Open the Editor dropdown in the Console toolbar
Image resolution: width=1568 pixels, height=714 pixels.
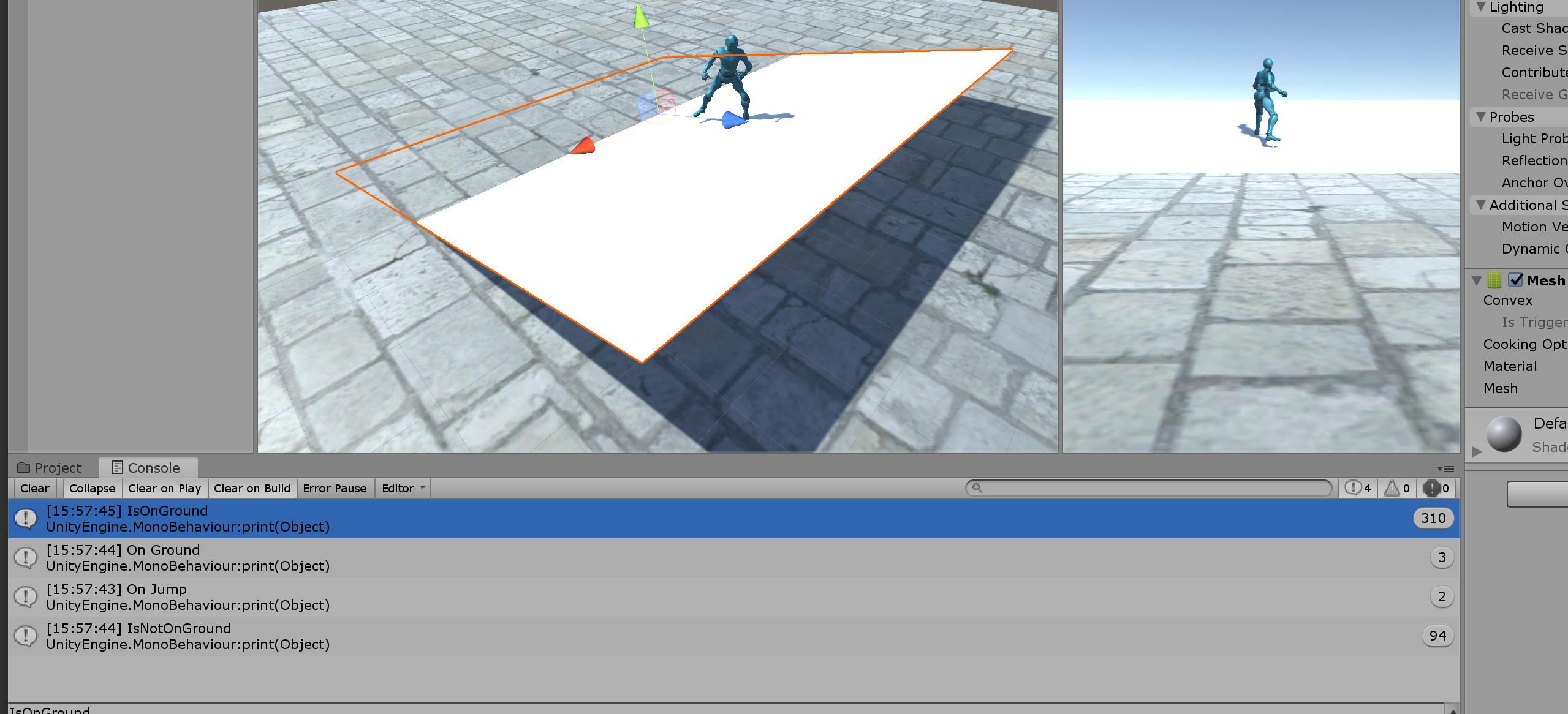tap(402, 488)
